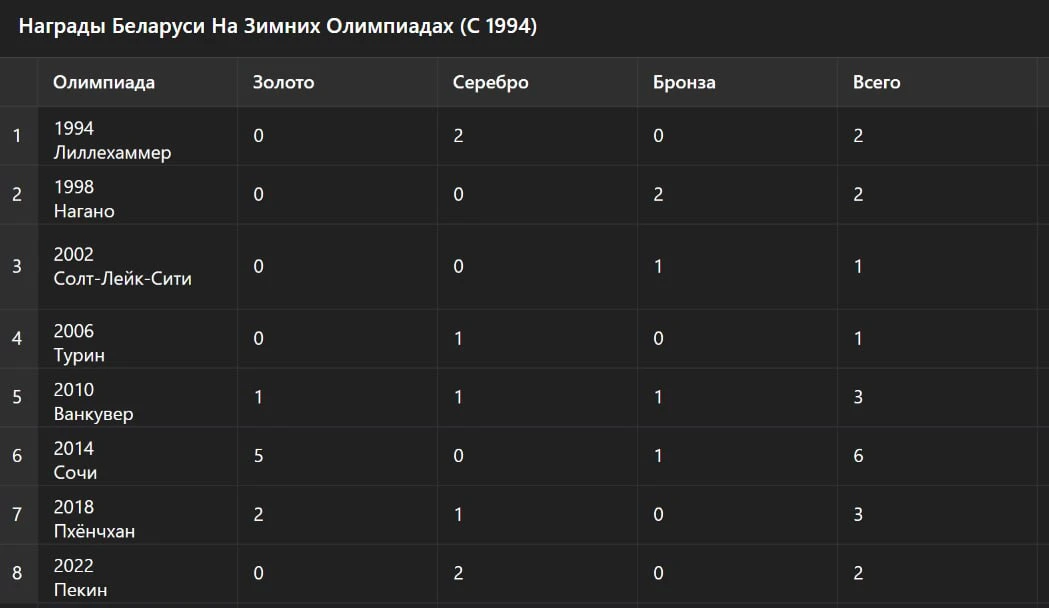
Task: Click the total value 6 for 2014
Action: [858, 456]
